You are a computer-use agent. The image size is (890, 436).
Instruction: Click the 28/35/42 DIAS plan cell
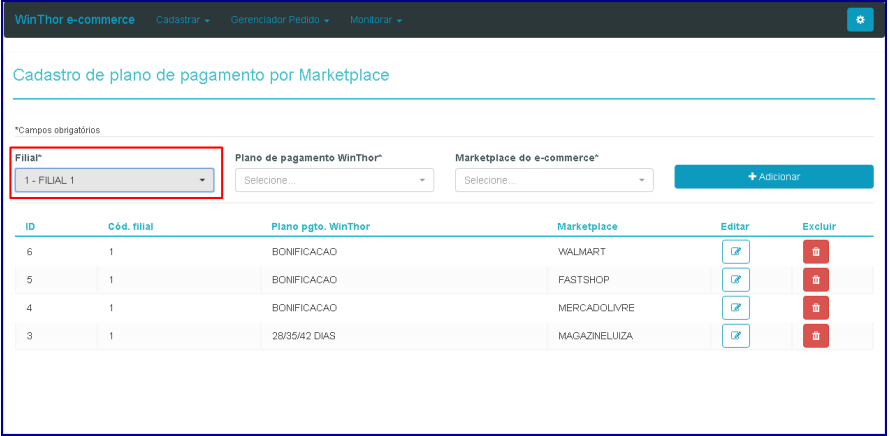(x=304, y=336)
